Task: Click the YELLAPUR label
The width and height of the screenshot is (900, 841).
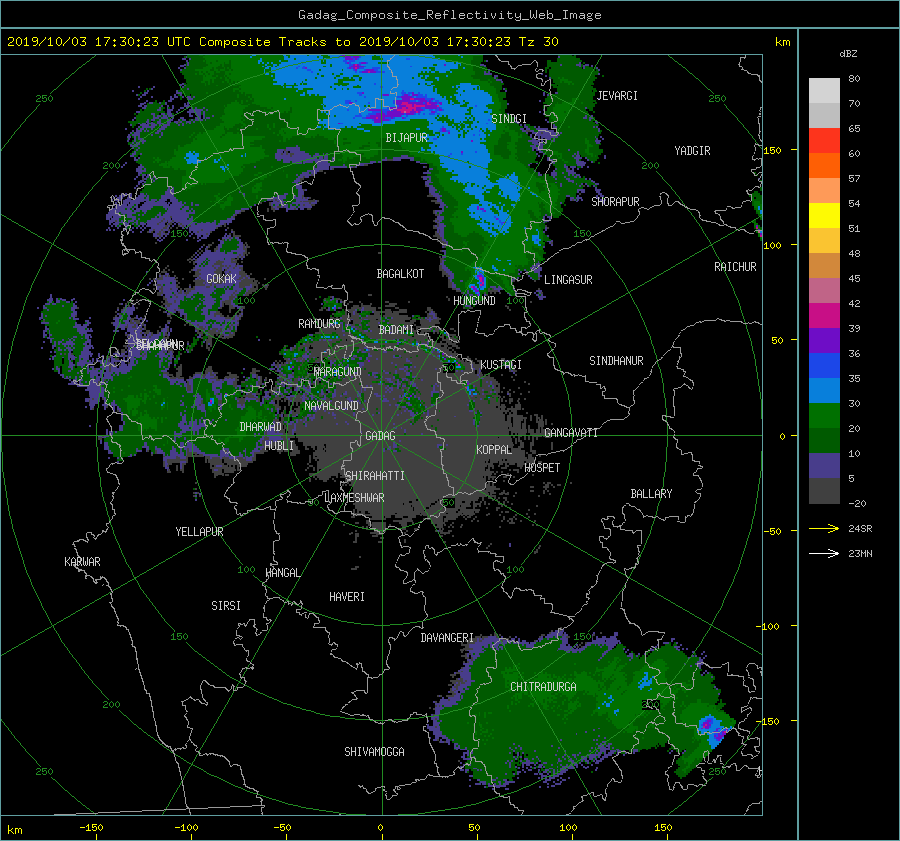Action: pos(199,532)
